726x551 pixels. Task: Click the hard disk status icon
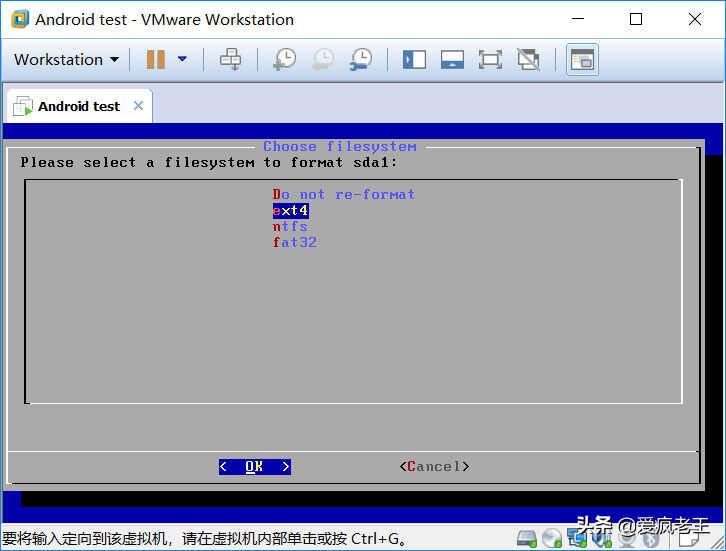(526, 538)
